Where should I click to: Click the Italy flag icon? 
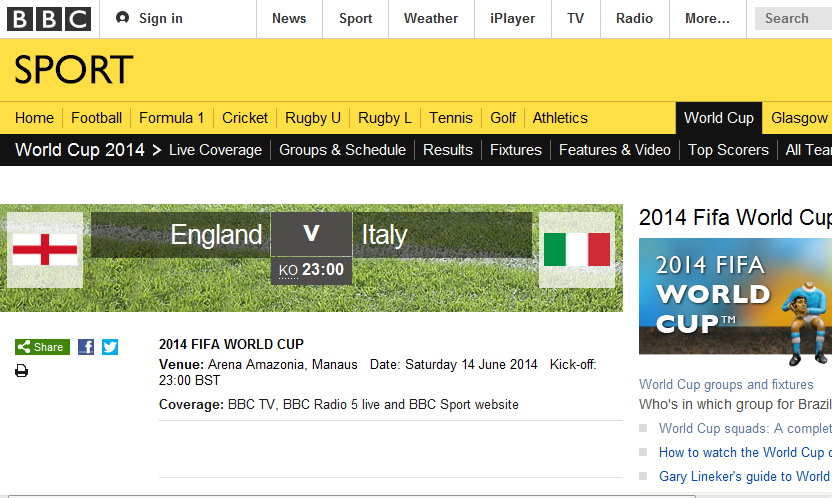pyautogui.click(x=577, y=250)
